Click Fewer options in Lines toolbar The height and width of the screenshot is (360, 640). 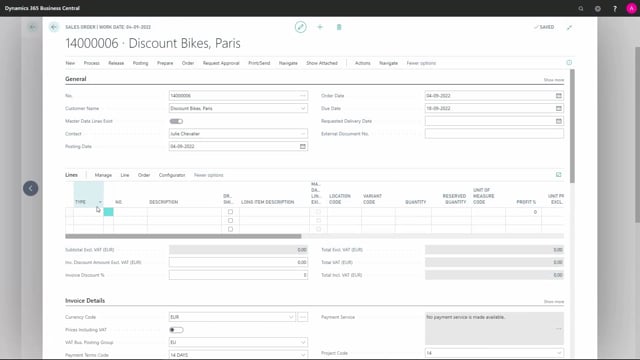[x=209, y=175]
